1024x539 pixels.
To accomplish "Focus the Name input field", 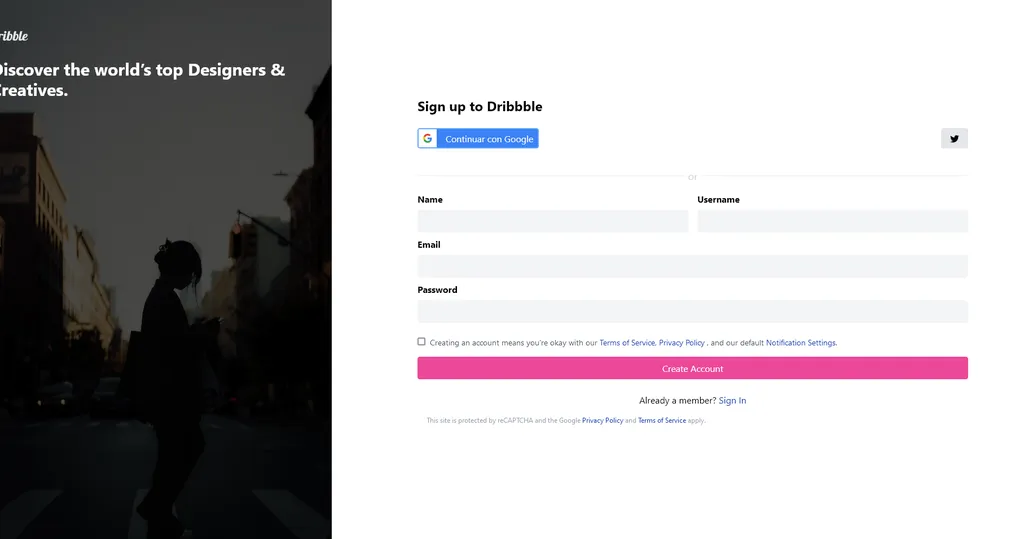I will tap(552, 221).
